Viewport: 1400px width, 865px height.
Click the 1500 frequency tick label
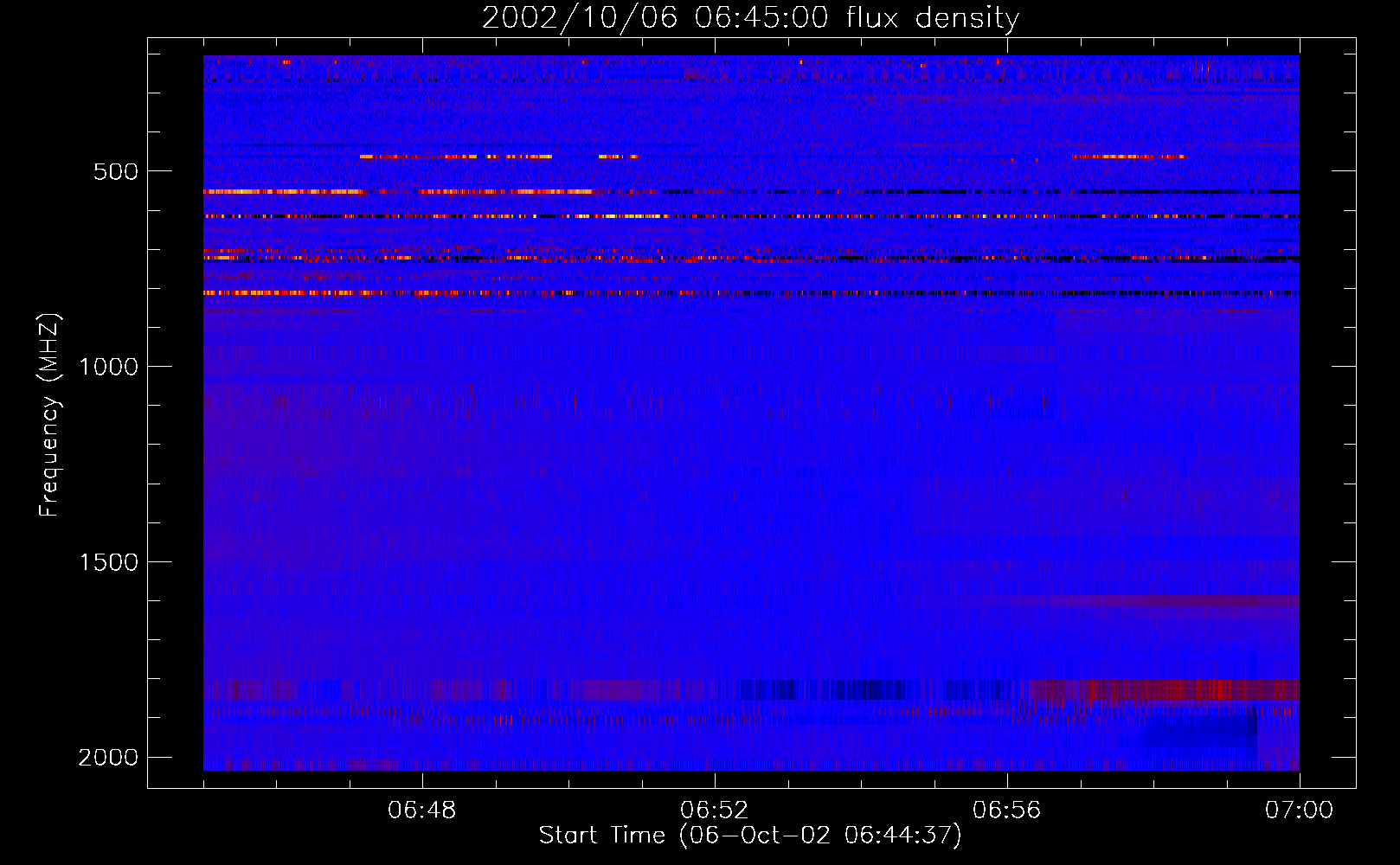(108, 562)
